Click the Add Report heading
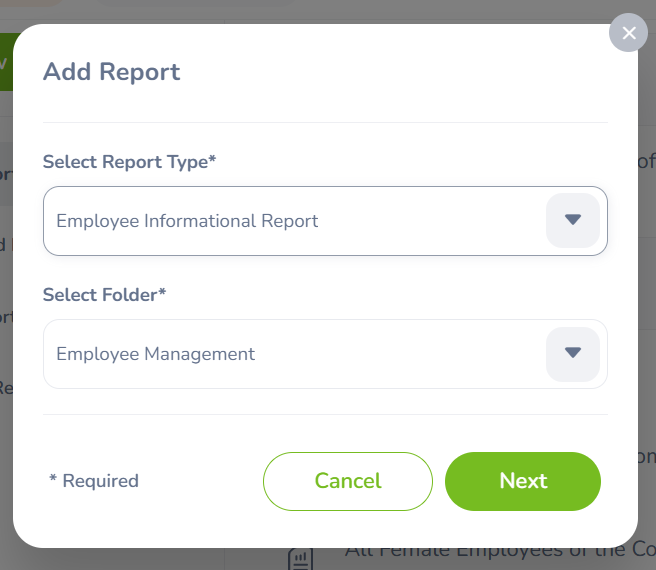This screenshot has width=656, height=570. [111, 72]
